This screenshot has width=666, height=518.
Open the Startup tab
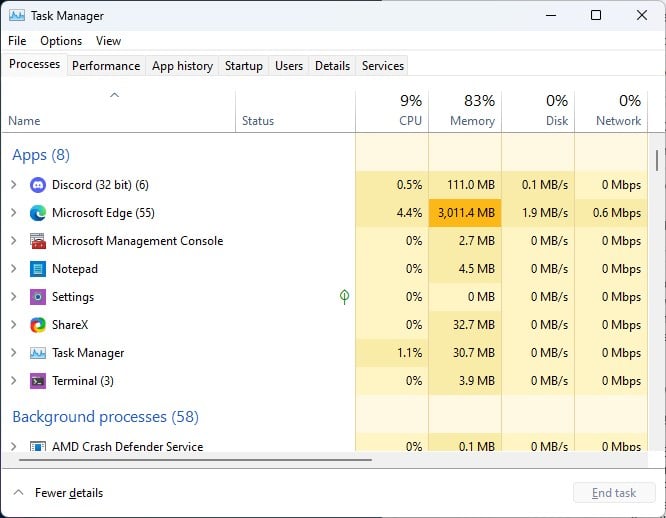(x=244, y=66)
